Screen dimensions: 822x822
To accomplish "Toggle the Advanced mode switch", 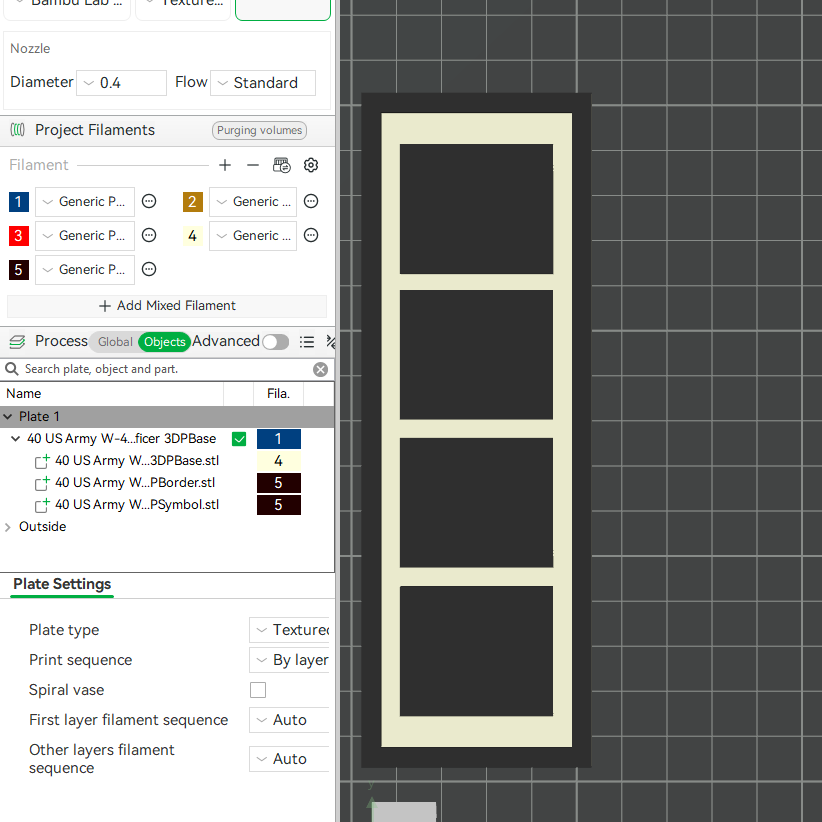I will [276, 342].
